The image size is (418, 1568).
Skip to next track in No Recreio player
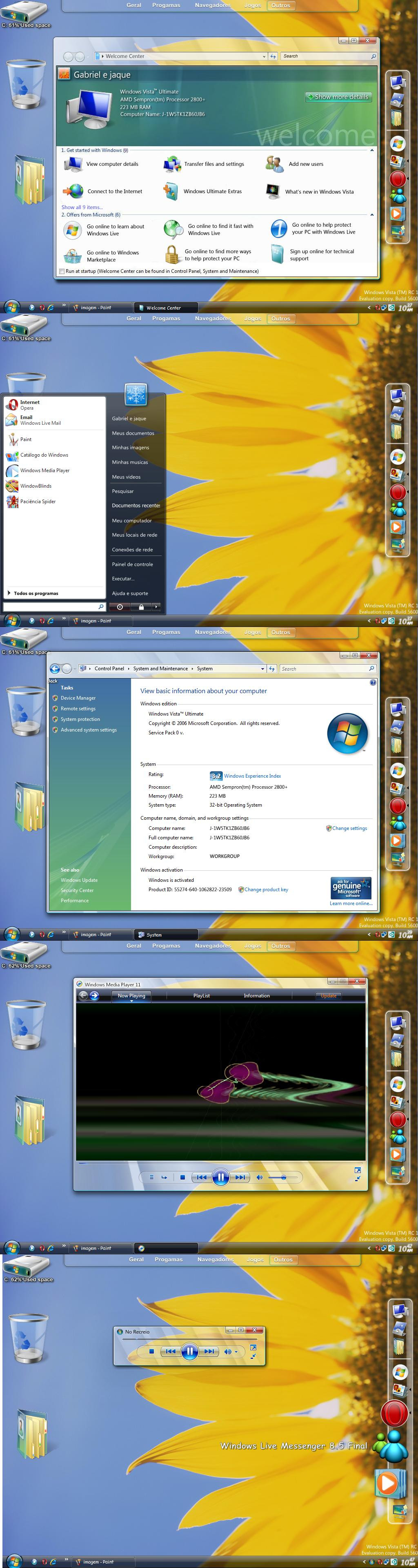pyautogui.click(x=209, y=1351)
